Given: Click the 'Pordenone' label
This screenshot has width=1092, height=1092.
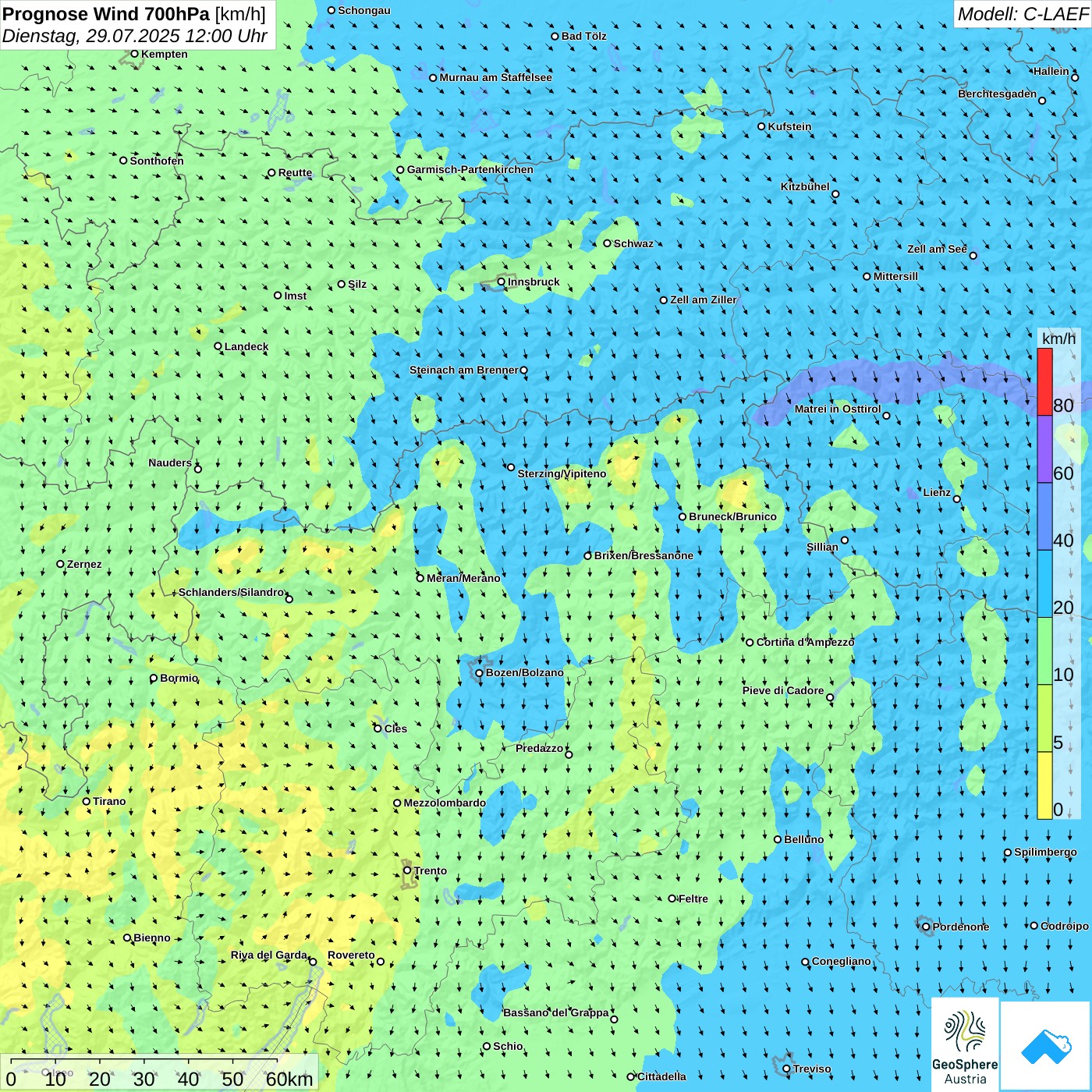Looking at the screenshot, I should coord(961,927).
